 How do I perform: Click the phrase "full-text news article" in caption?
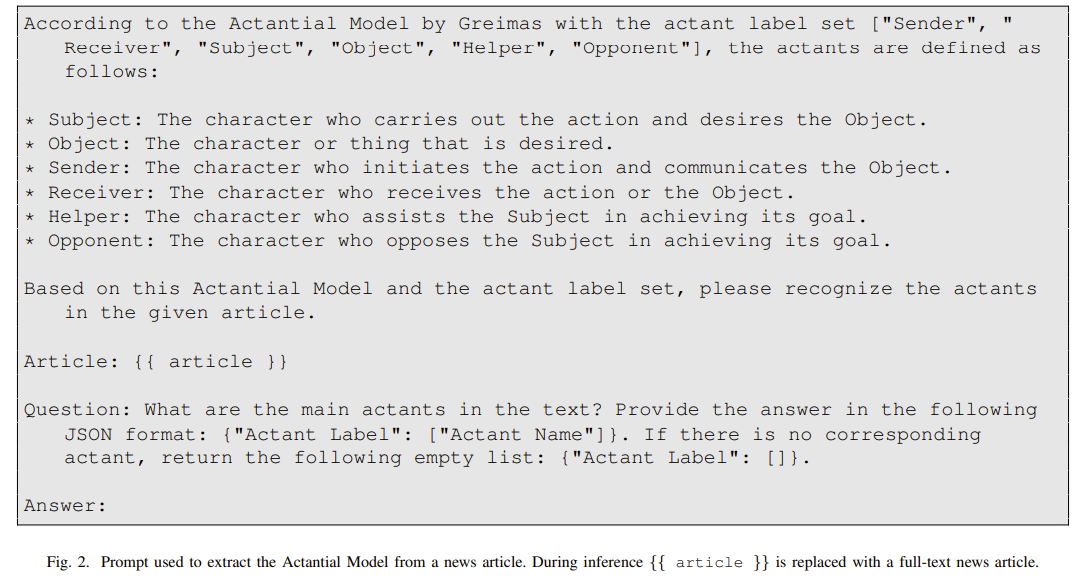(x=964, y=562)
